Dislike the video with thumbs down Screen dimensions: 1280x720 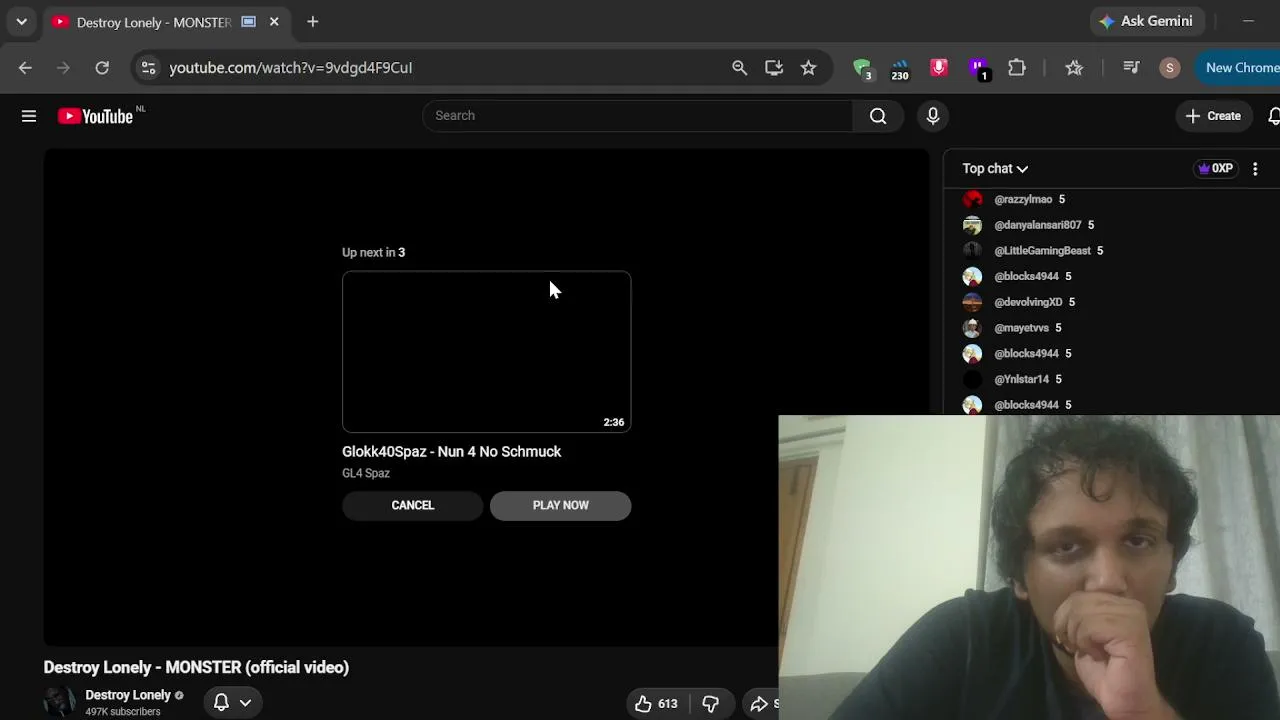[711, 704]
